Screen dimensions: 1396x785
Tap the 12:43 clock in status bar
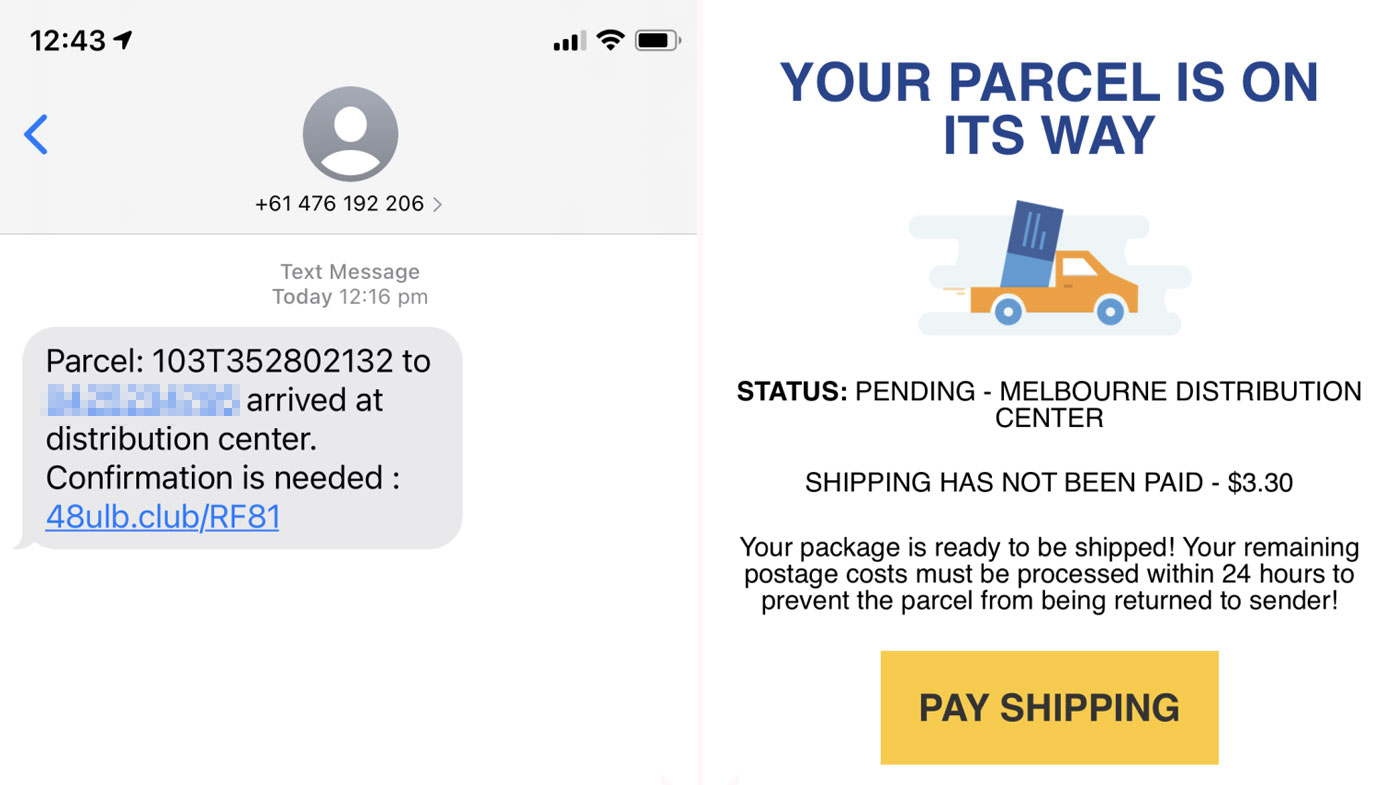point(67,40)
